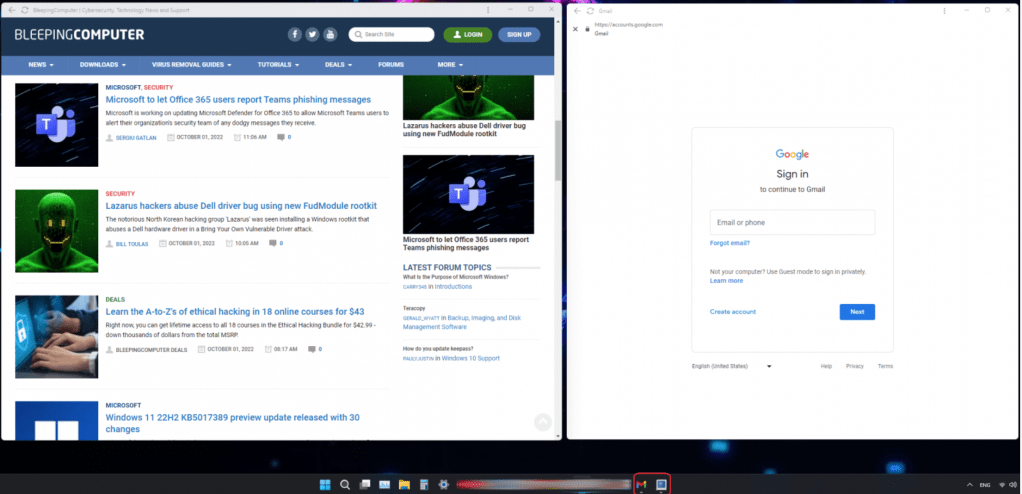The height and width of the screenshot is (494, 1022).
Task: Go to the FORUMS page
Action: click(x=390, y=65)
